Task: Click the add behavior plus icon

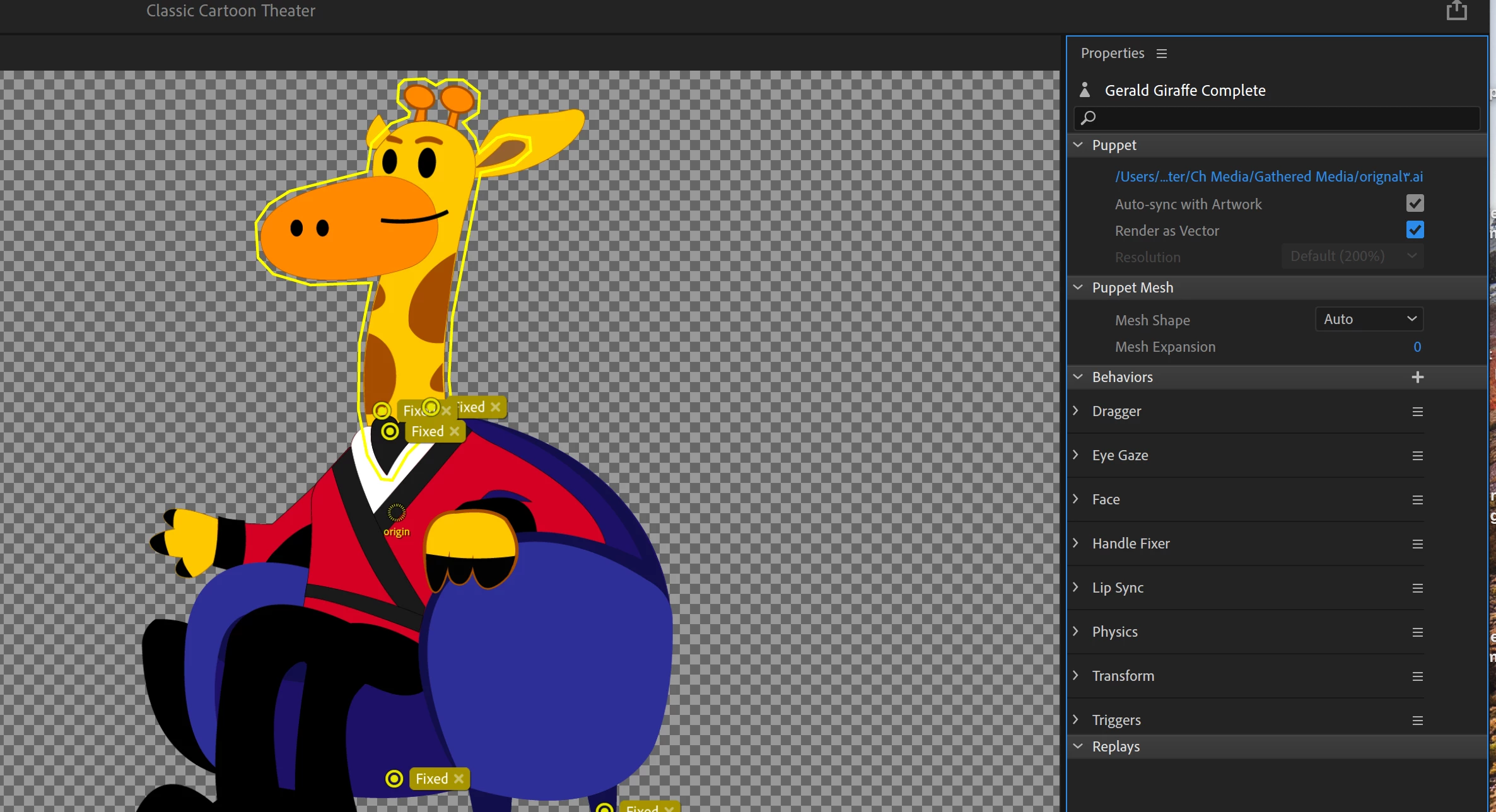Action: pos(1417,377)
